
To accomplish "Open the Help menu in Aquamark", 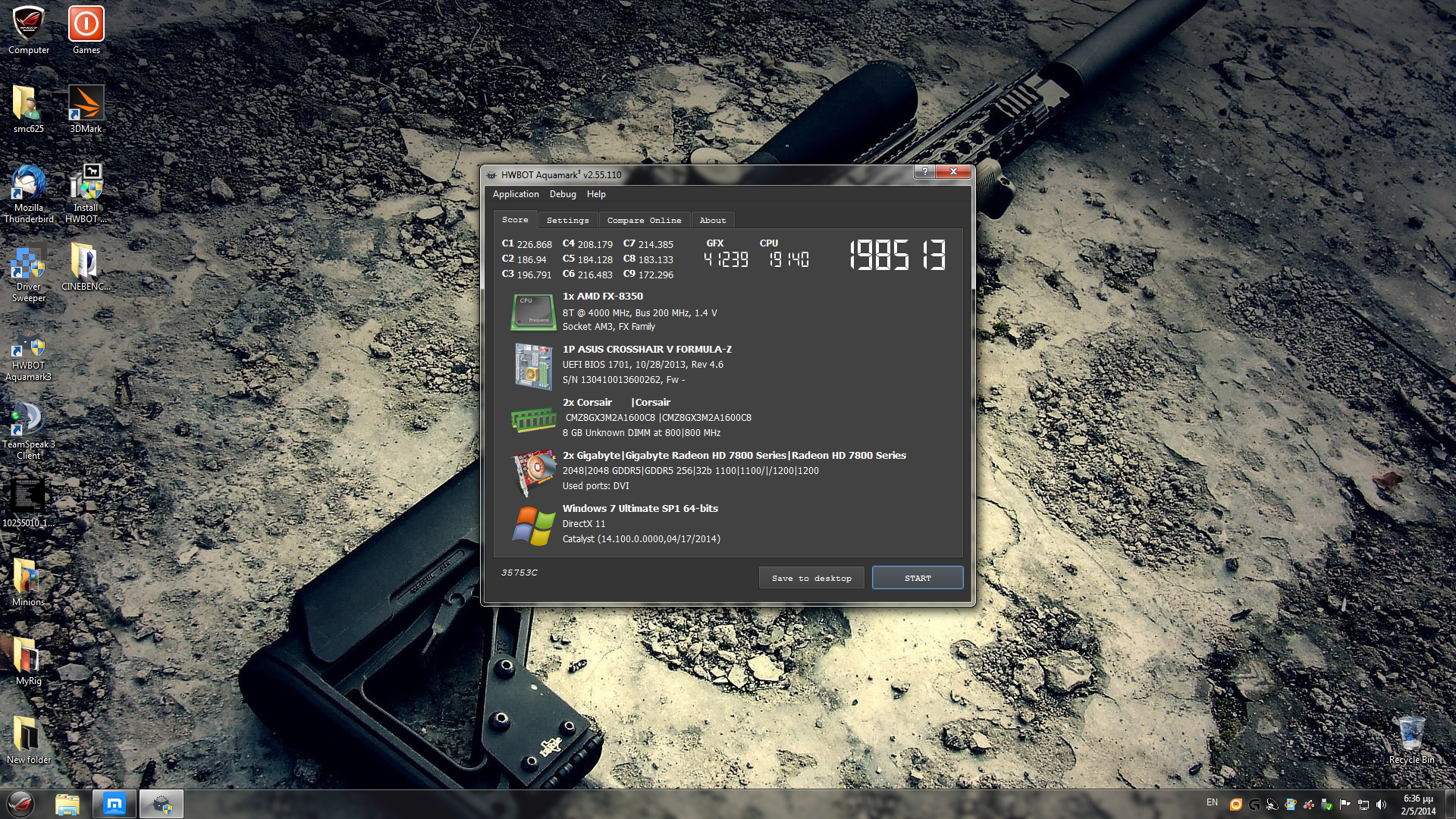I will click(596, 194).
